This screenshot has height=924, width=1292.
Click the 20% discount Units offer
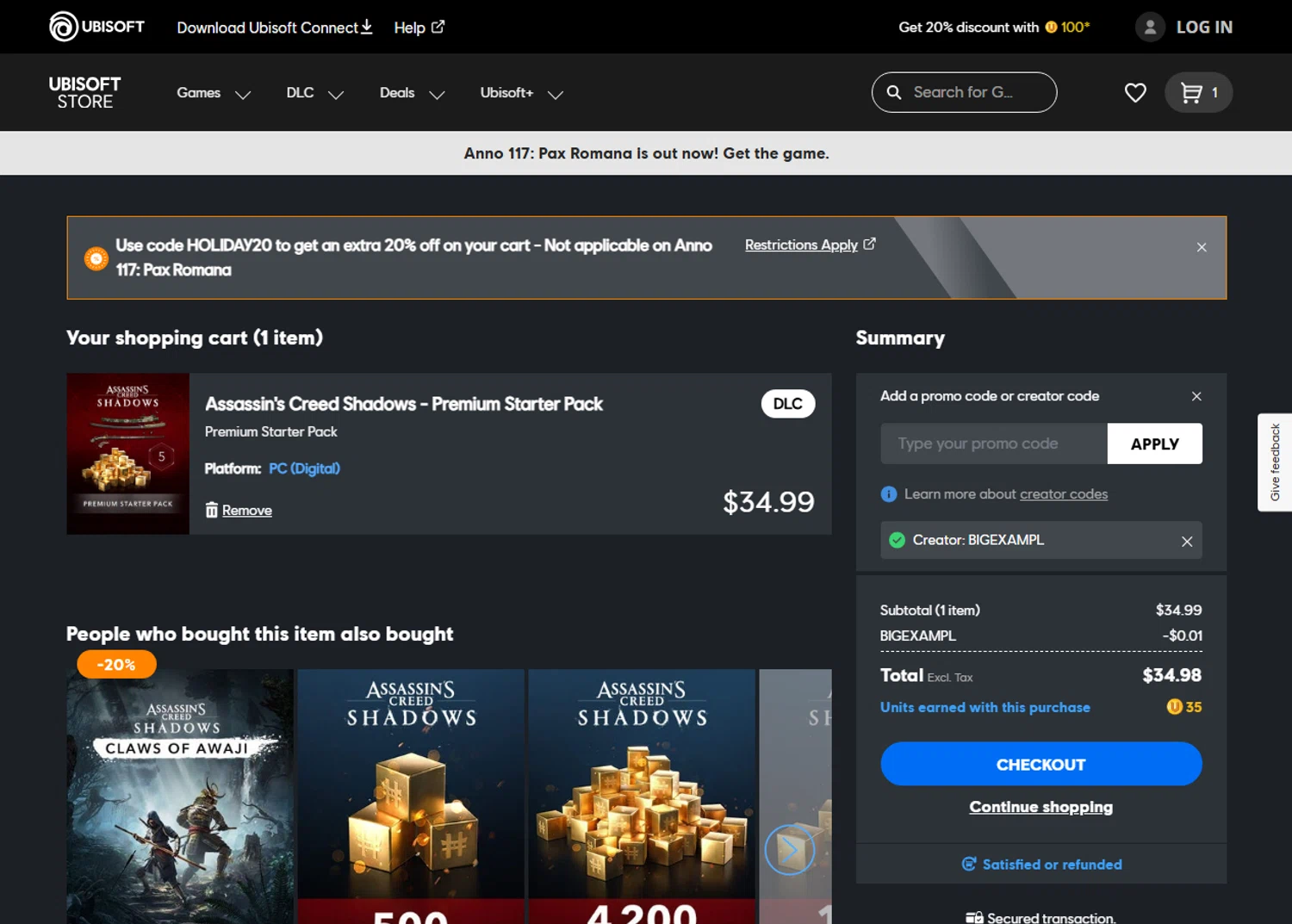[994, 28]
